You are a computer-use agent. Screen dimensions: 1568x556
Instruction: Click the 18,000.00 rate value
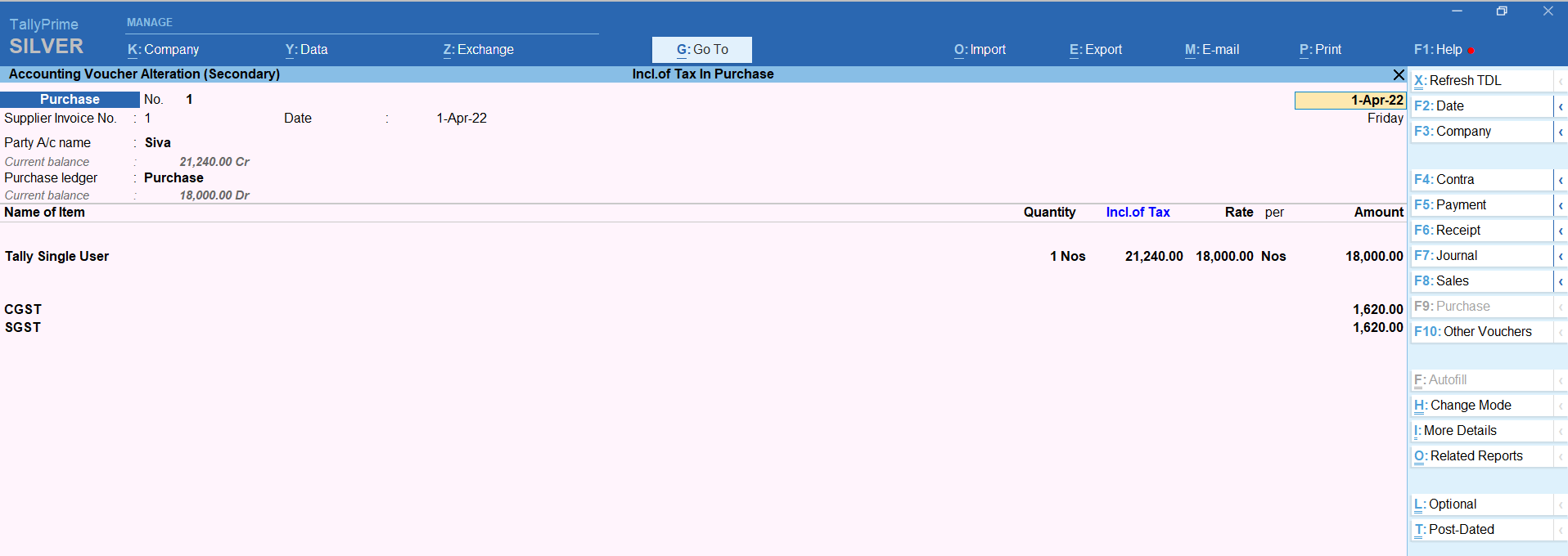(x=1224, y=257)
